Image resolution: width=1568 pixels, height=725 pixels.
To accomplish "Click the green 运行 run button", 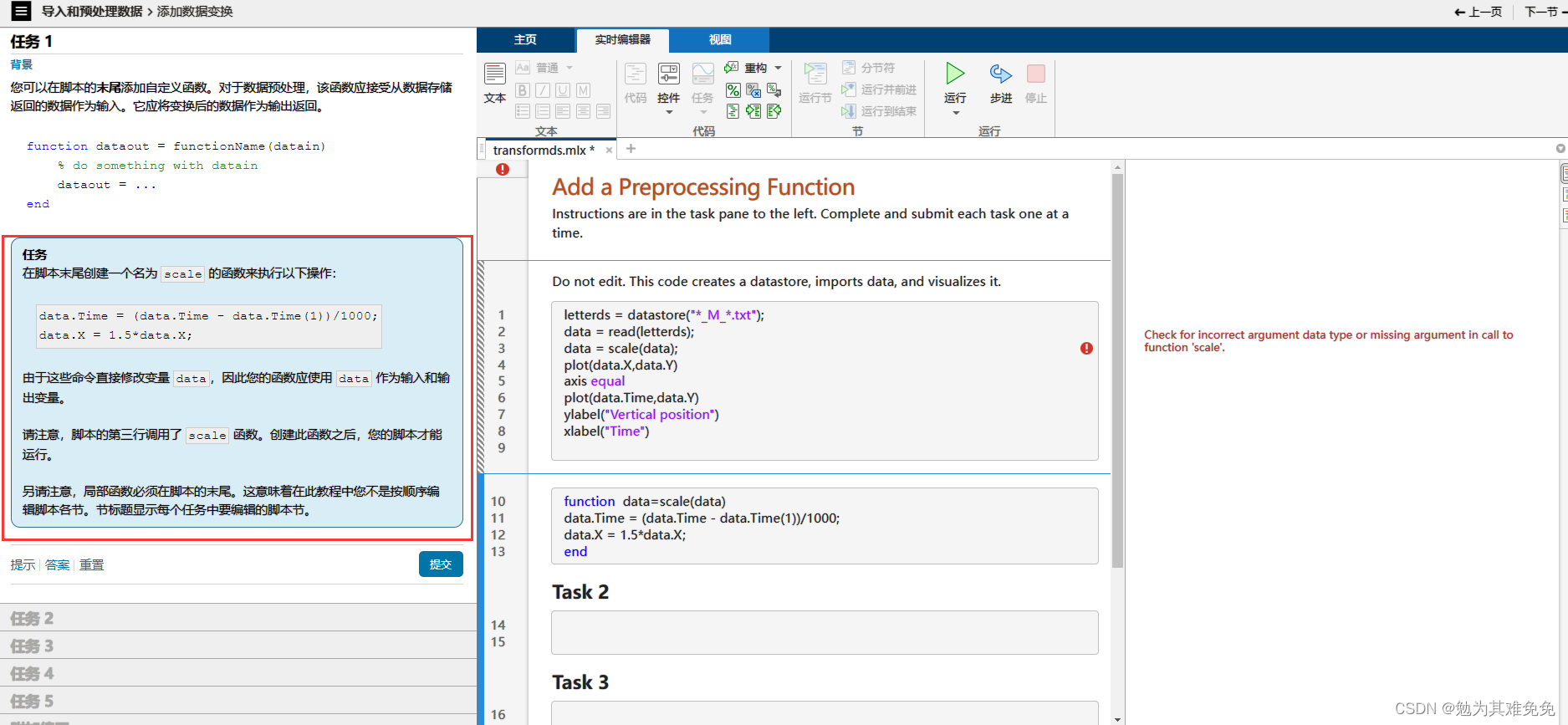I will [x=955, y=74].
